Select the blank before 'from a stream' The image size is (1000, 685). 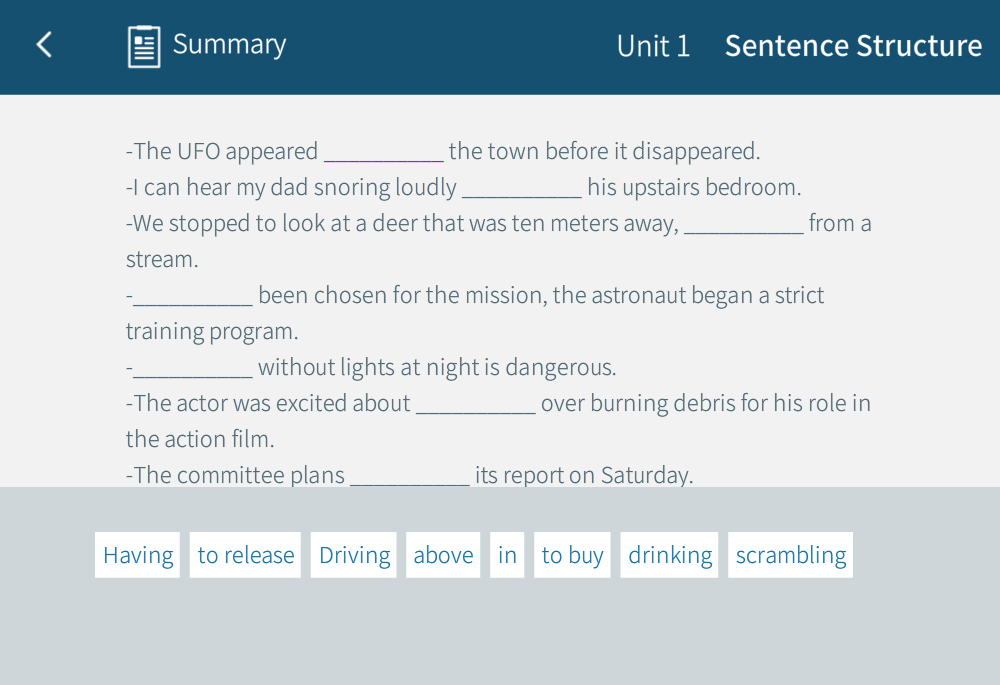pyautogui.click(x=743, y=224)
